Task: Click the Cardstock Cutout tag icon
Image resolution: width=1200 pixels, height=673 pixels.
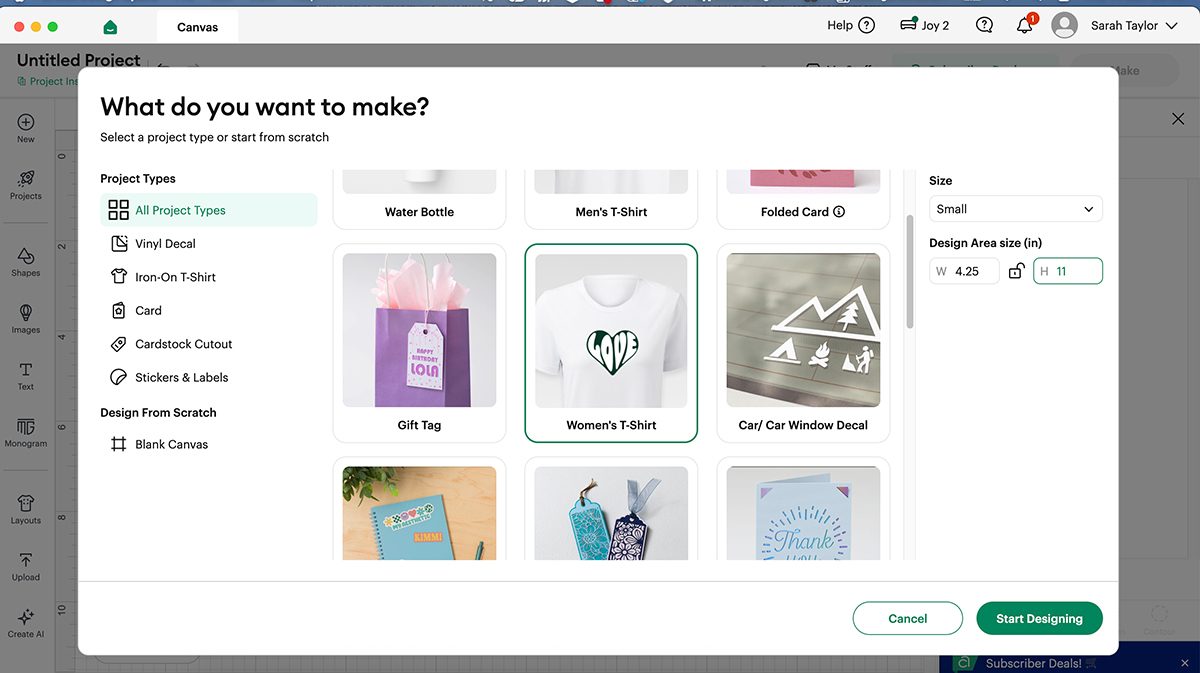Action: [x=118, y=344]
